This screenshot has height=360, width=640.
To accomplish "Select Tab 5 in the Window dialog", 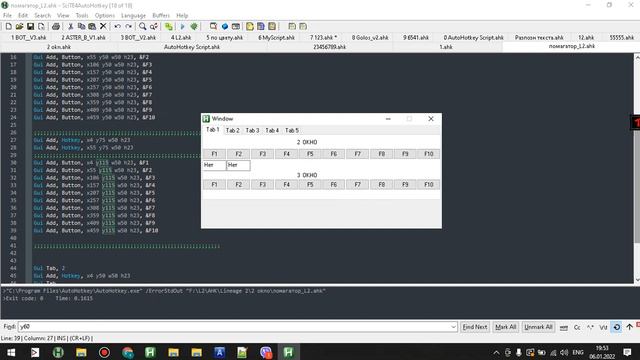I will pyautogui.click(x=292, y=130).
